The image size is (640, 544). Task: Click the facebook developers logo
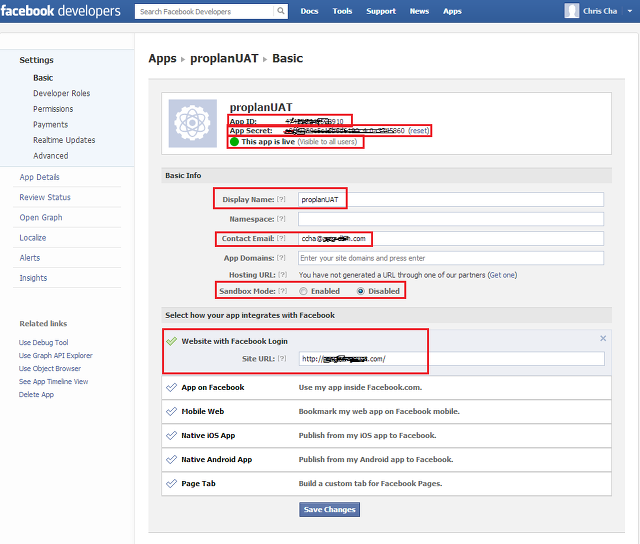pyautogui.click(x=60, y=11)
